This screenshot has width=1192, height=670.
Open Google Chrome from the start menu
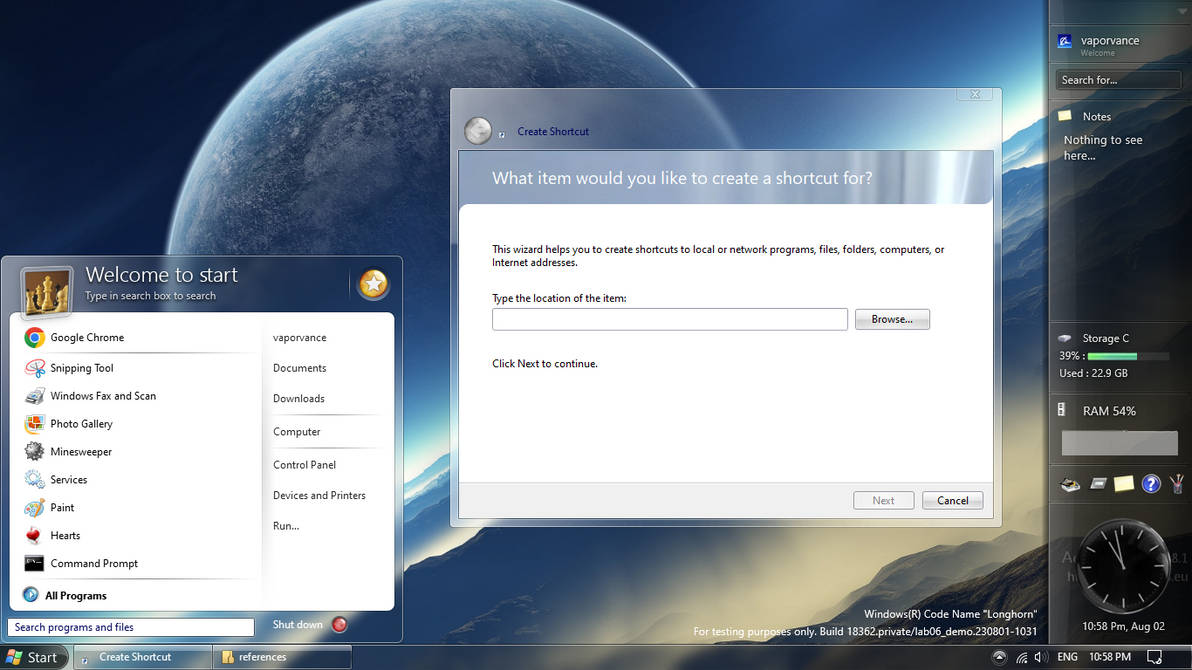point(74,337)
